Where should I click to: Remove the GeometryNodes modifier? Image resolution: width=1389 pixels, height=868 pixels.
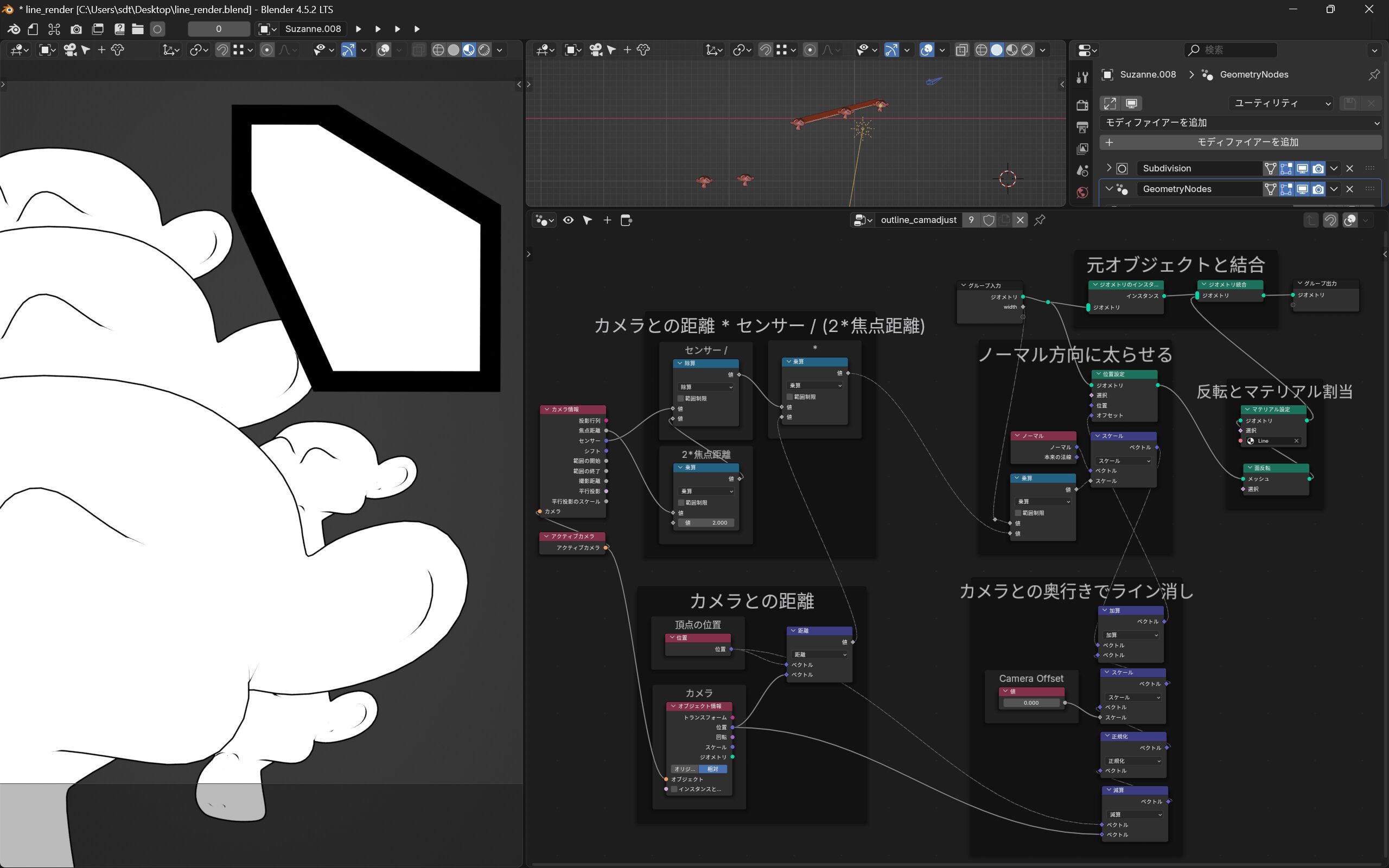pos(1349,189)
